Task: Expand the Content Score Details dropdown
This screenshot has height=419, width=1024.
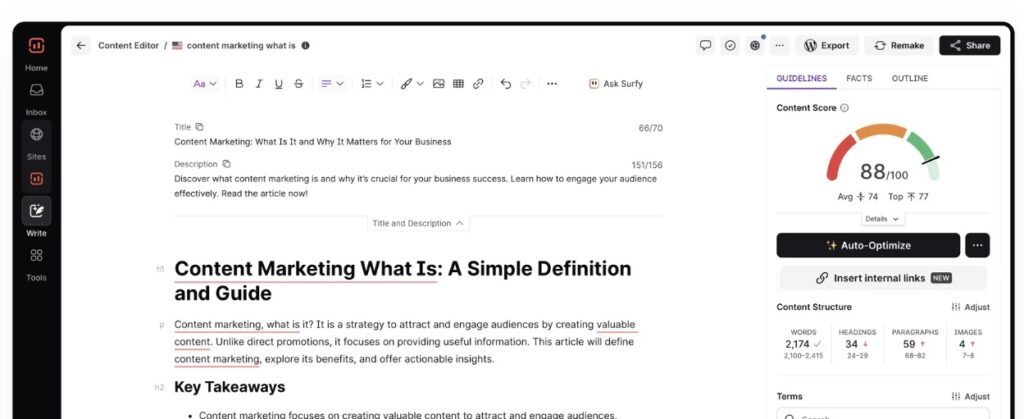Action: [882, 219]
